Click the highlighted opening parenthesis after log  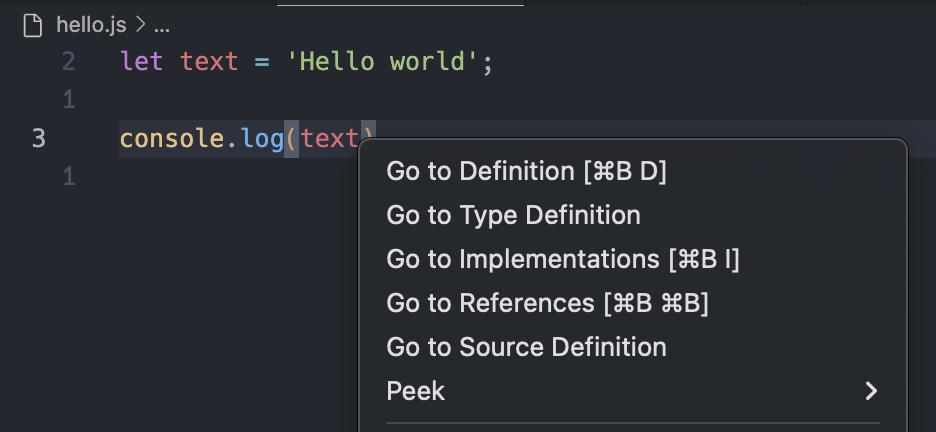point(291,139)
